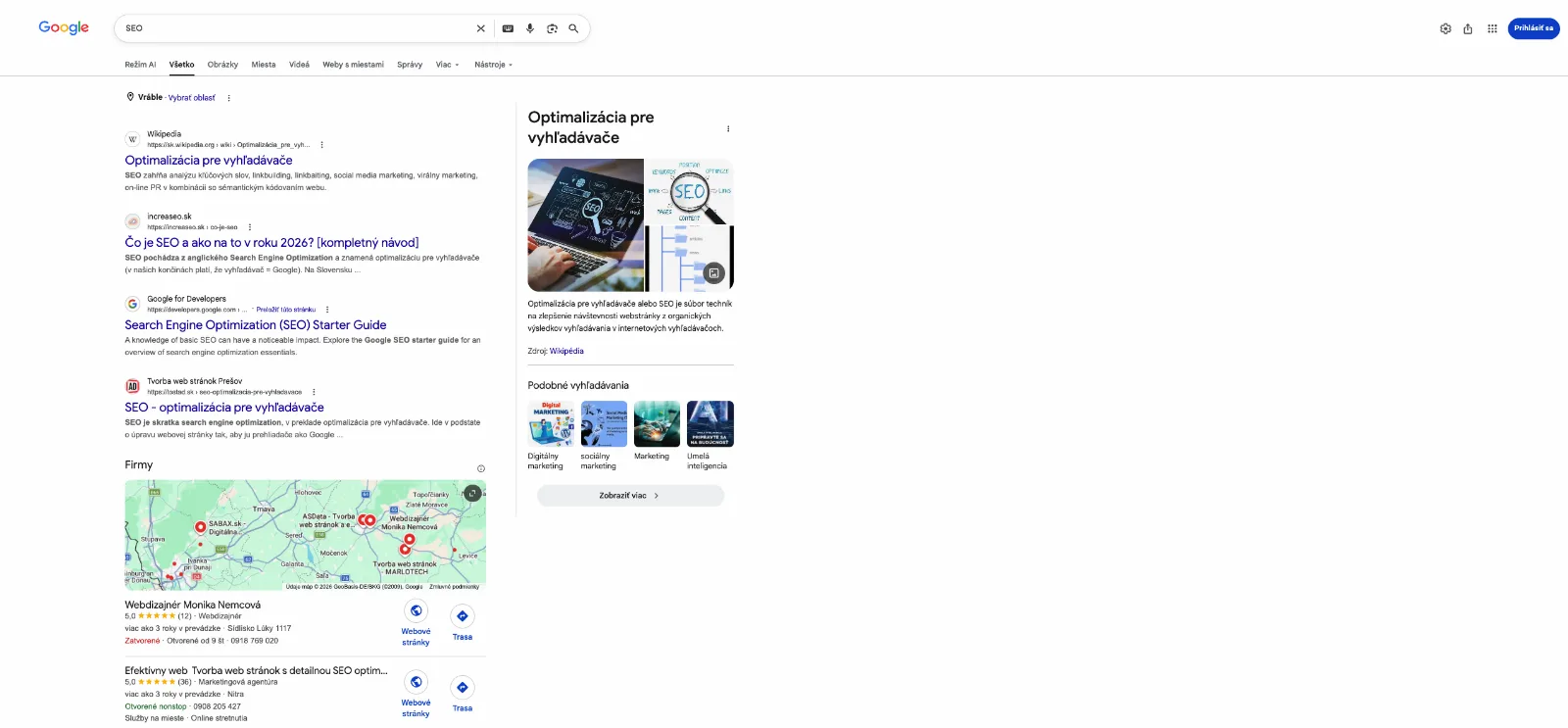The image size is (1568, 728).
Task: Open the on-screen keyboard input tool
Action: [x=508, y=28]
